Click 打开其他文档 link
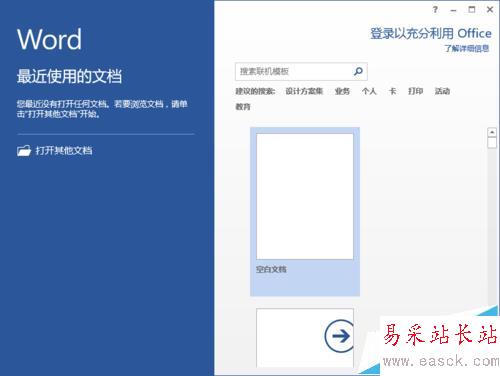This screenshot has width=500, height=376. pos(64,151)
